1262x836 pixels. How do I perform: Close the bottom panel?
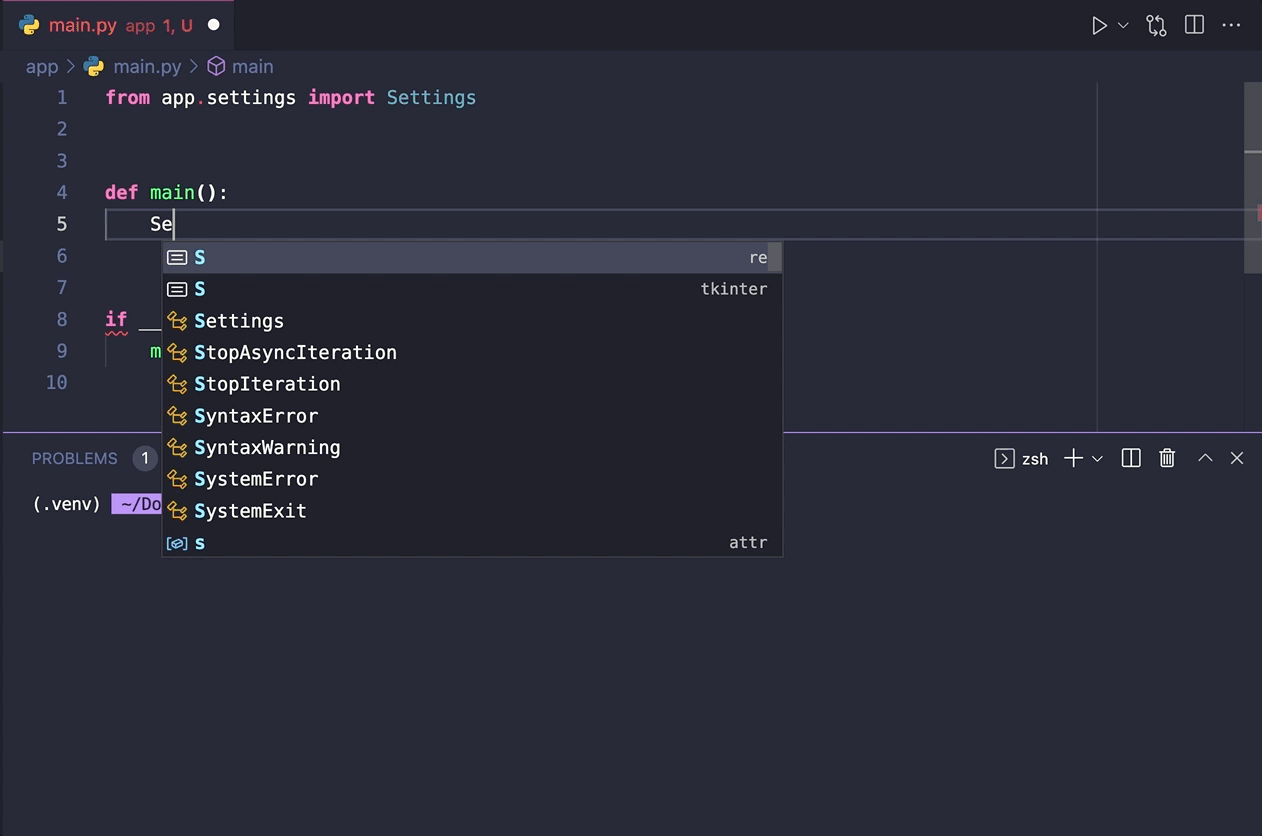point(1237,458)
